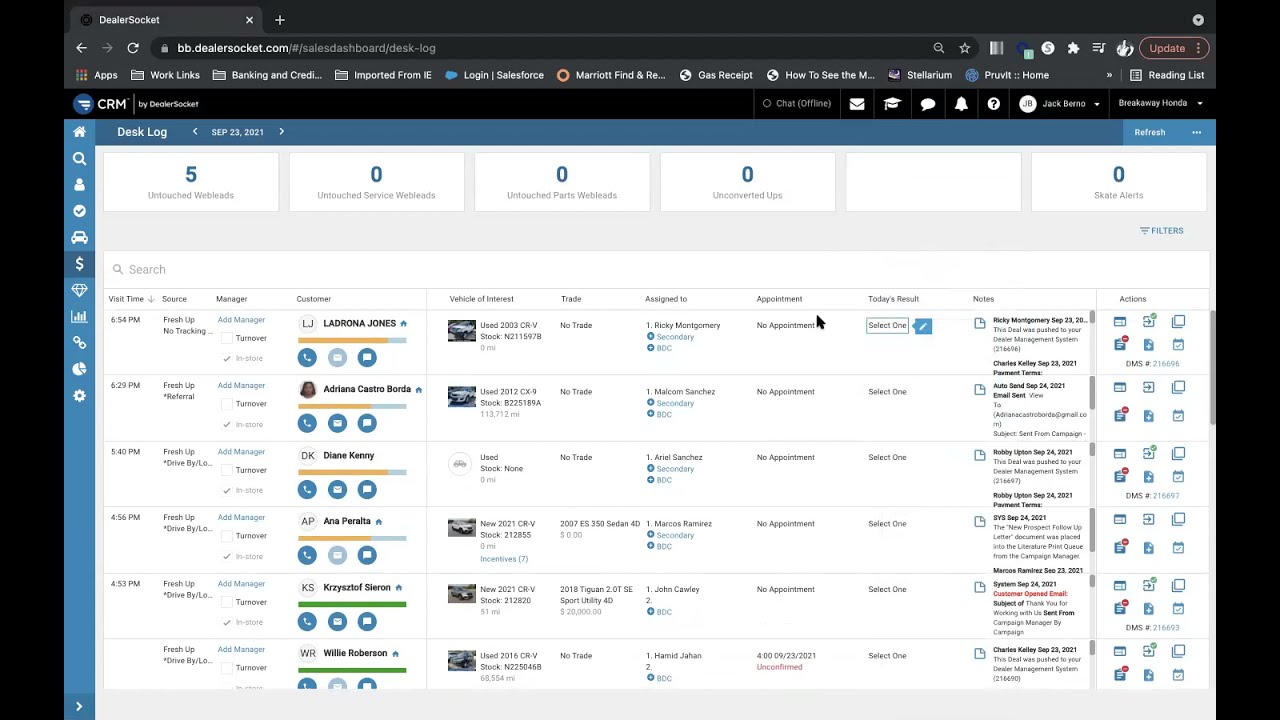Click the envelope mail icon in the top bar
The width and height of the screenshot is (1280, 720).
857,104
